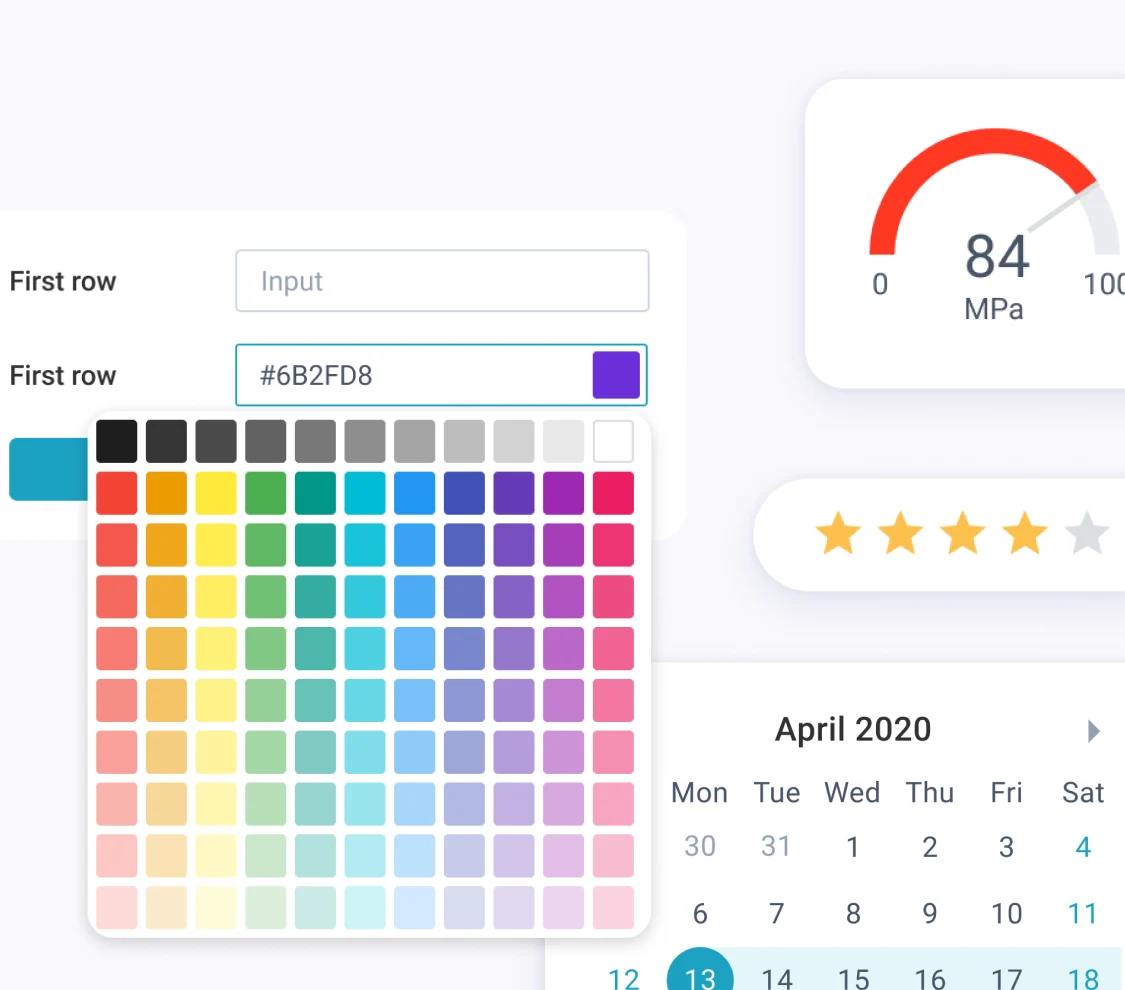
Task: Click the Mon weekday header
Action: click(700, 793)
